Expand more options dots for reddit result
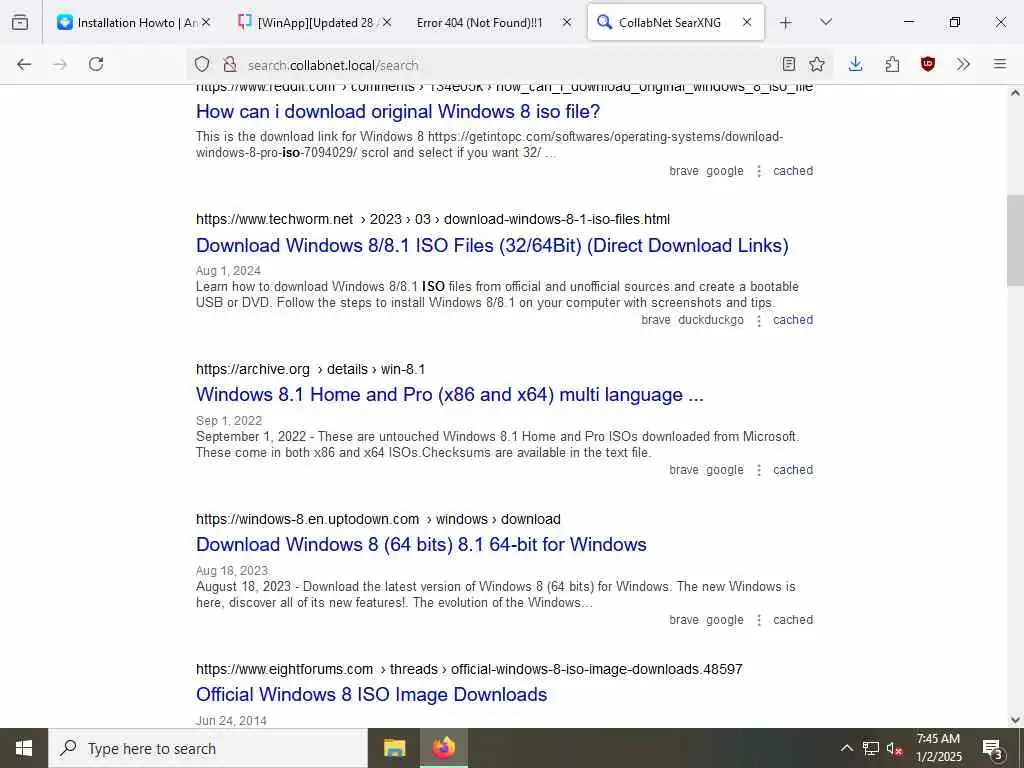The height and width of the screenshot is (768, 1024). [x=759, y=171]
